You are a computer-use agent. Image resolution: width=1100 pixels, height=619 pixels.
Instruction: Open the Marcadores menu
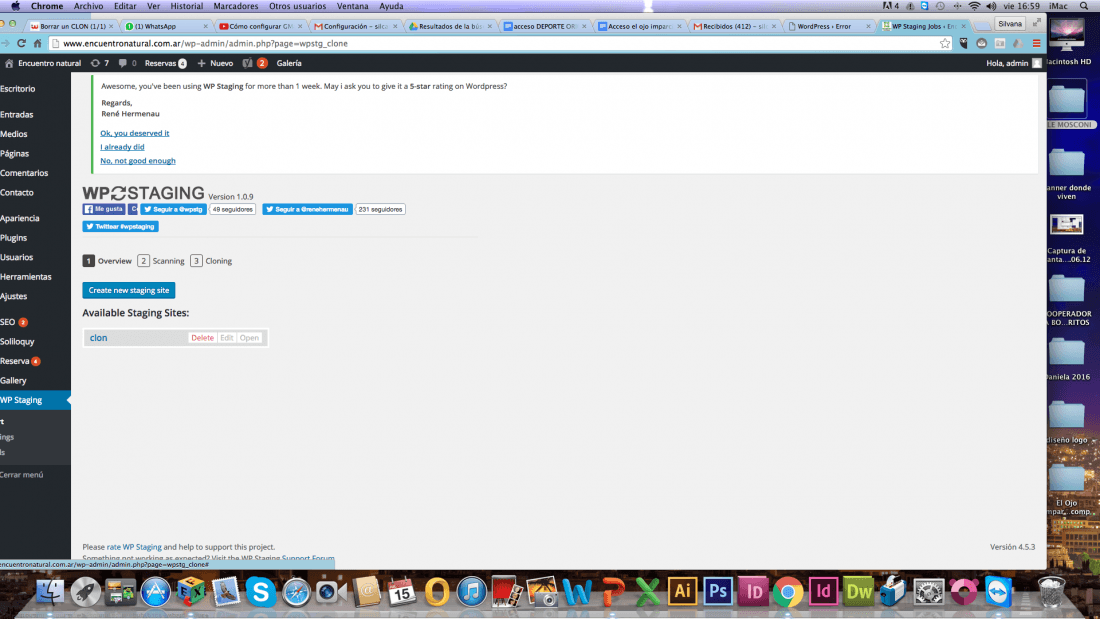tap(236, 6)
